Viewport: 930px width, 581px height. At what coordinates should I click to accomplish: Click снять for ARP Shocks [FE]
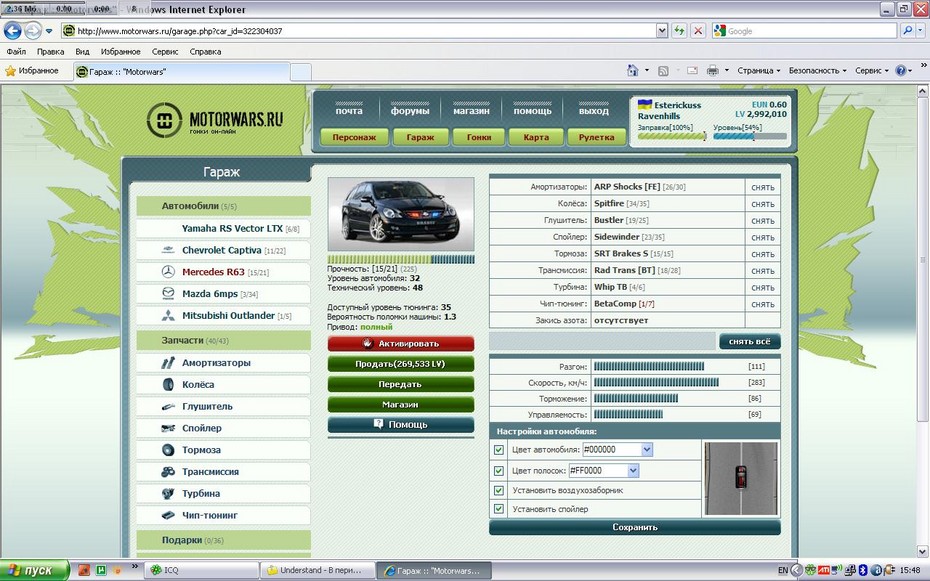click(763, 187)
